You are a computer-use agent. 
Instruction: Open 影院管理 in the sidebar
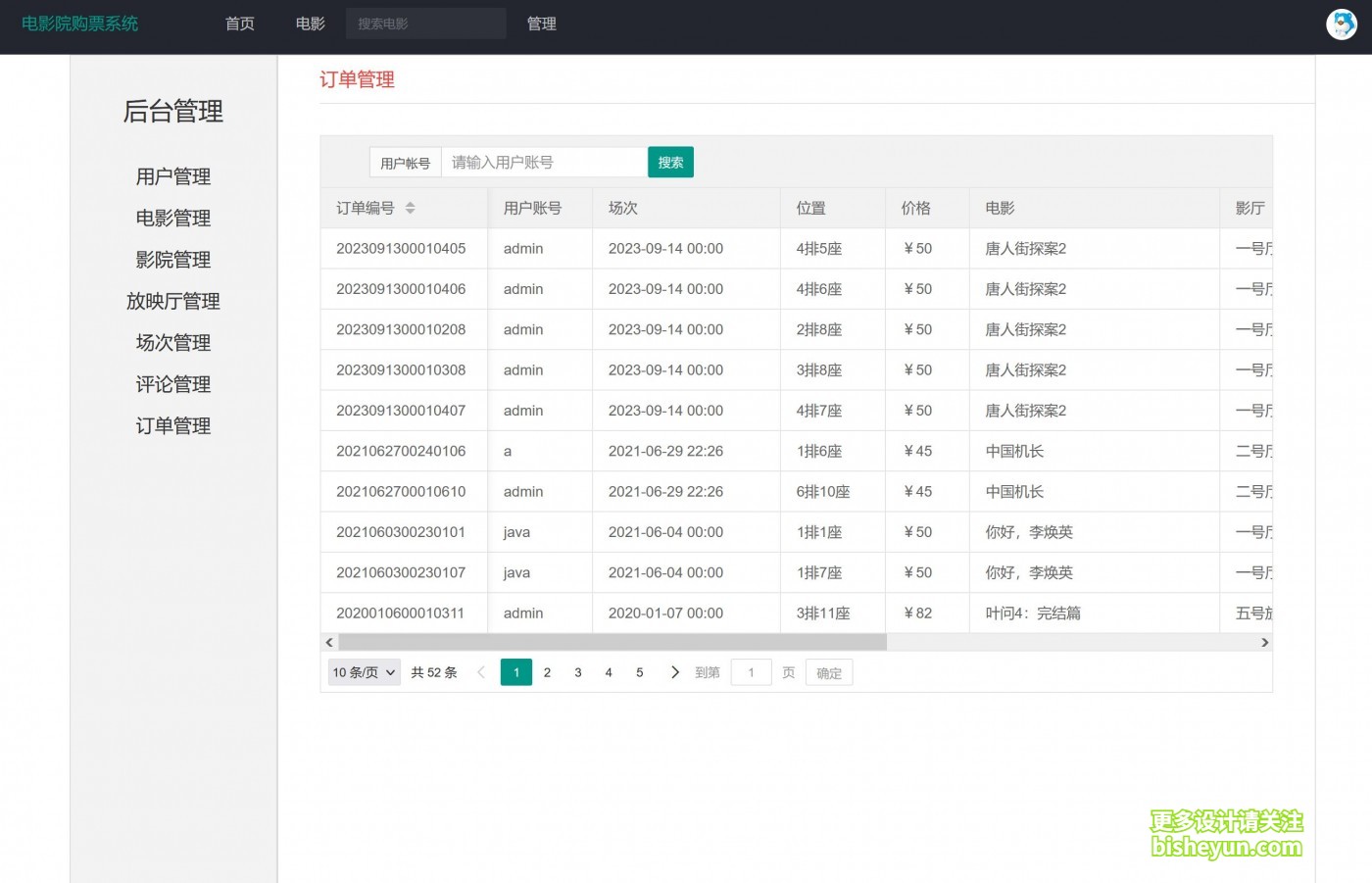click(173, 260)
